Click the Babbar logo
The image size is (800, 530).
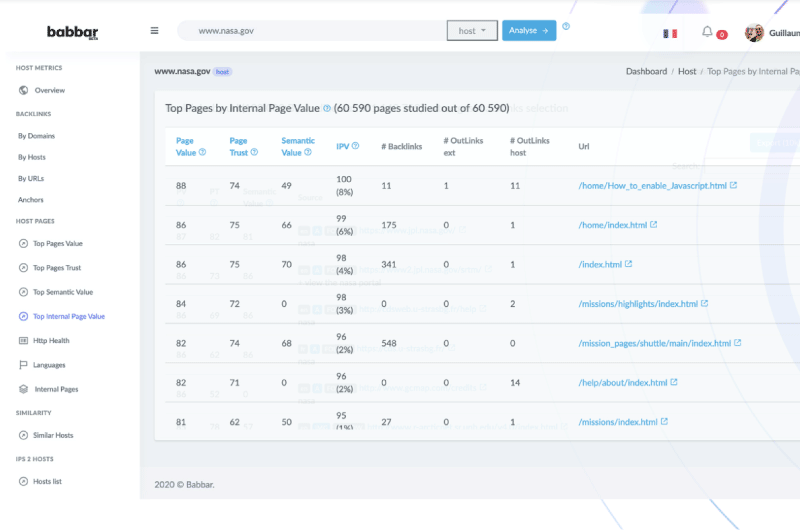coord(72,32)
